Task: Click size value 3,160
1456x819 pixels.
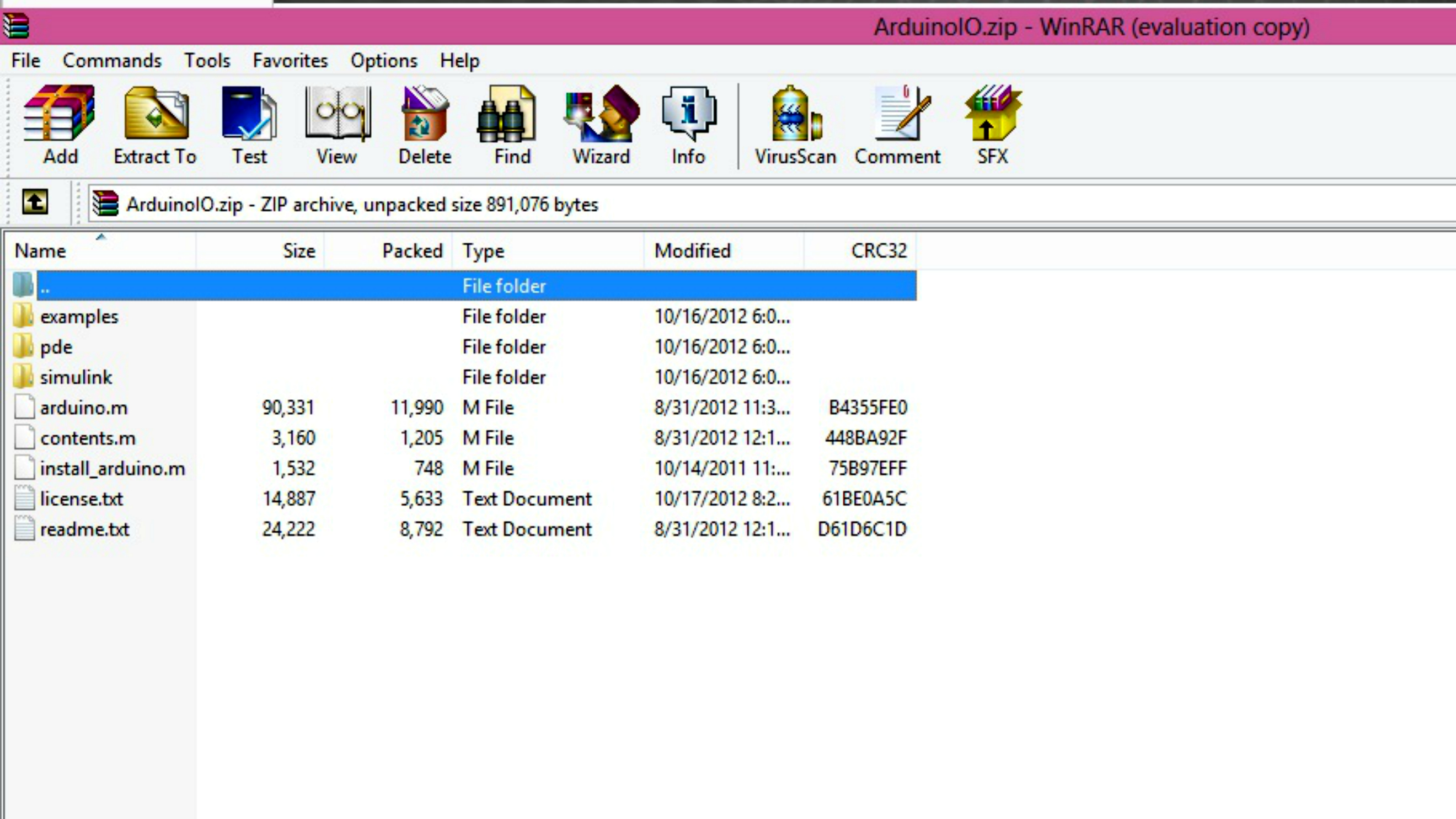Action: pos(293,438)
